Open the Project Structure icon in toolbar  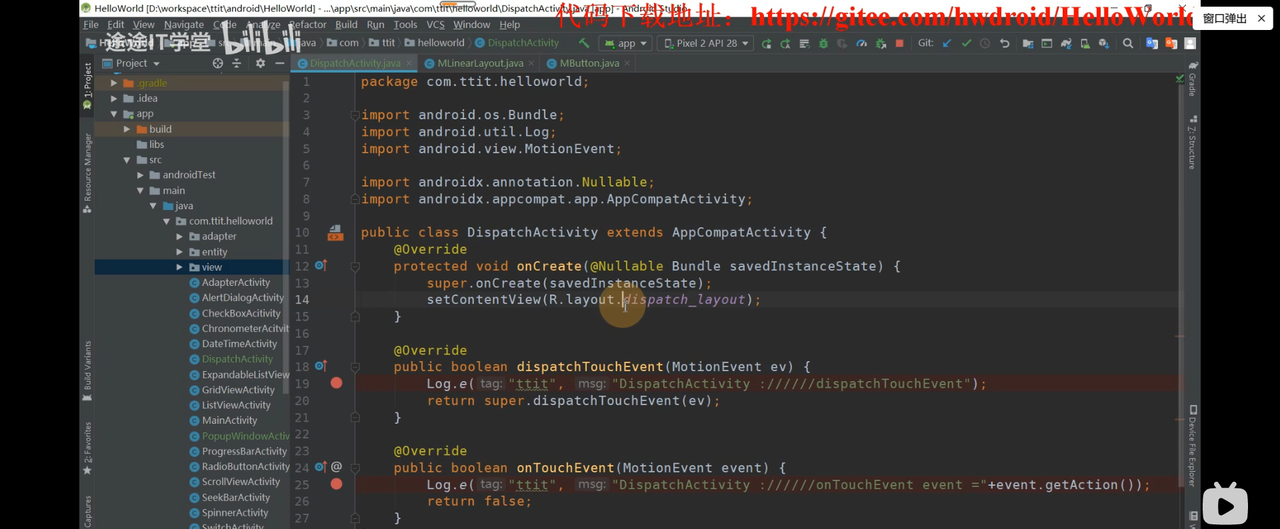tap(1028, 43)
